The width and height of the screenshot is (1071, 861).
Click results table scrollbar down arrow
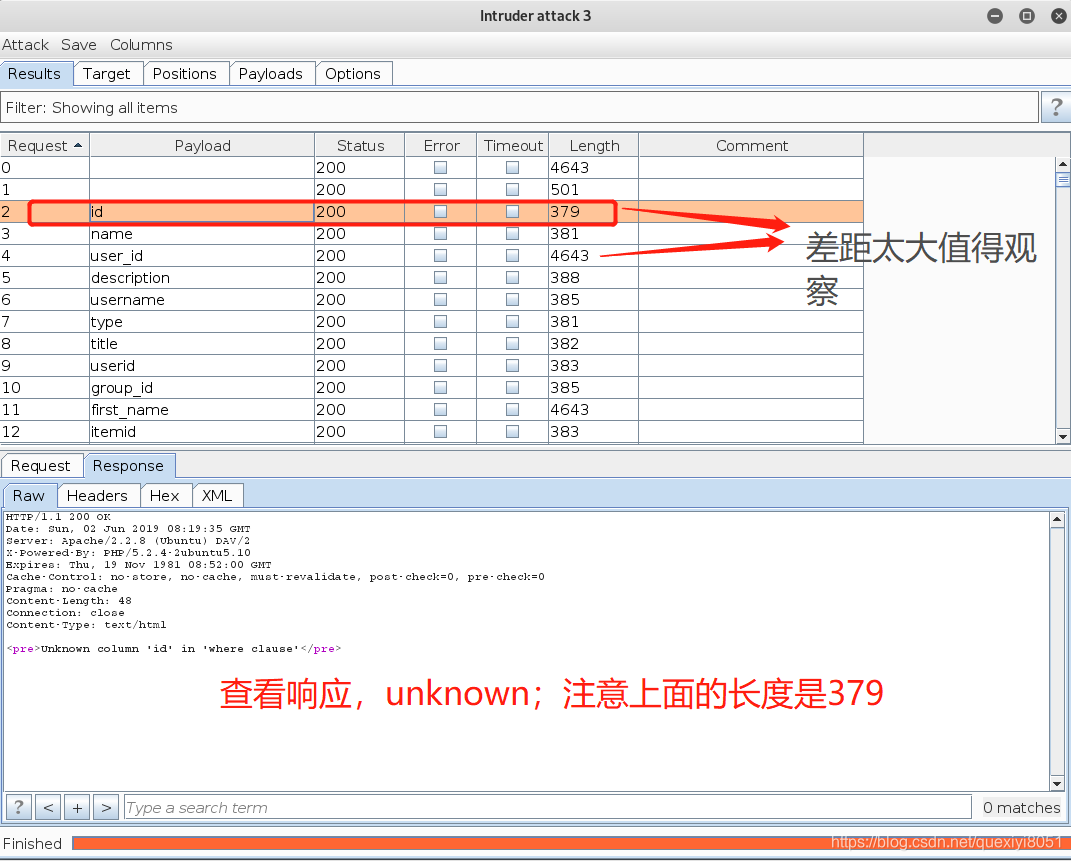coord(1063,436)
